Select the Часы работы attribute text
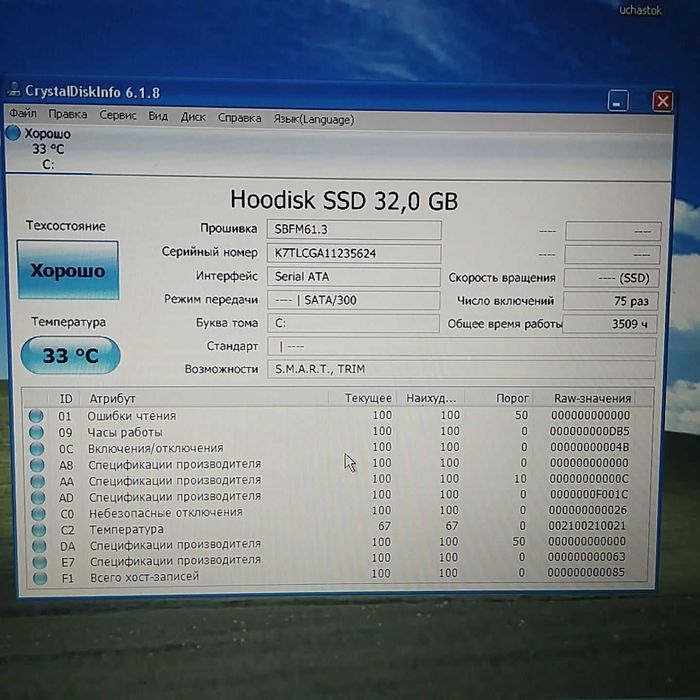700x700 pixels. 125,432
